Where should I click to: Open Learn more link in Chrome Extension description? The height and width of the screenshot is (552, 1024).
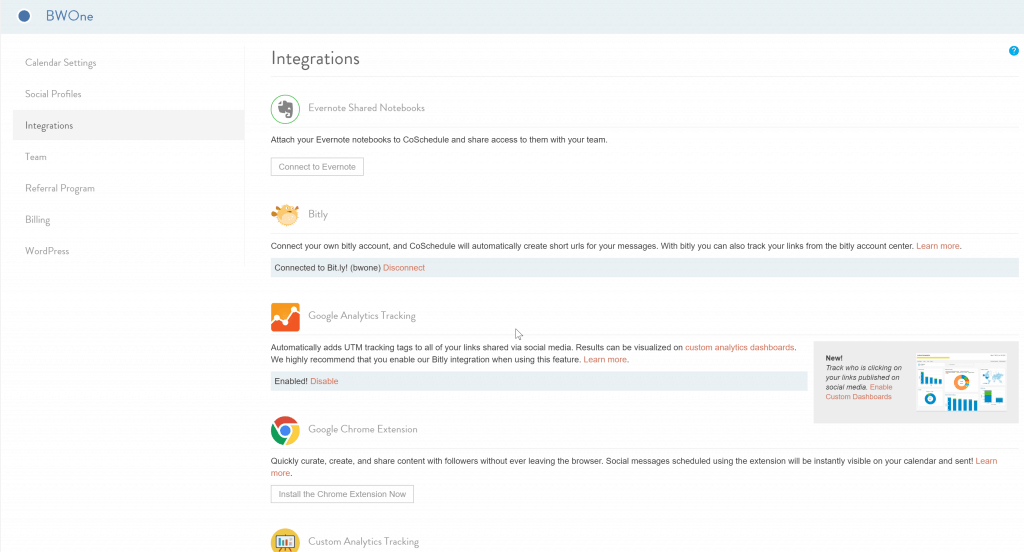[x=985, y=461]
